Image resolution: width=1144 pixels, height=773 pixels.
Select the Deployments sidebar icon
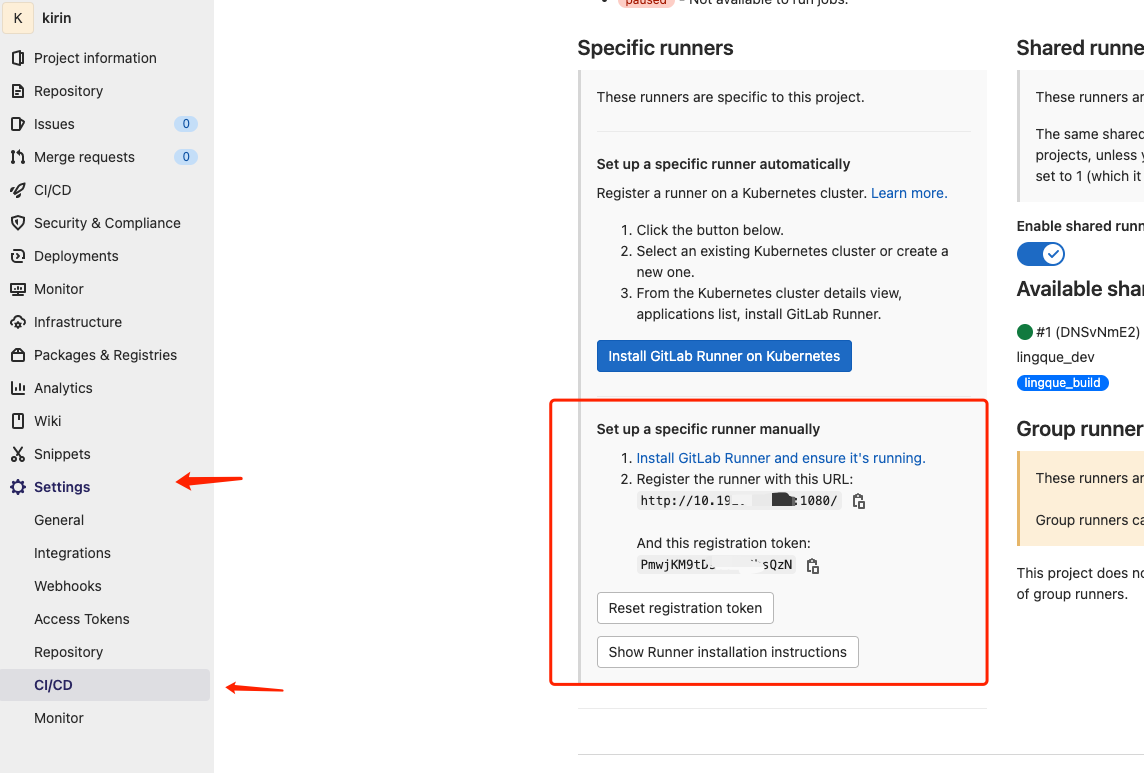click(17, 256)
